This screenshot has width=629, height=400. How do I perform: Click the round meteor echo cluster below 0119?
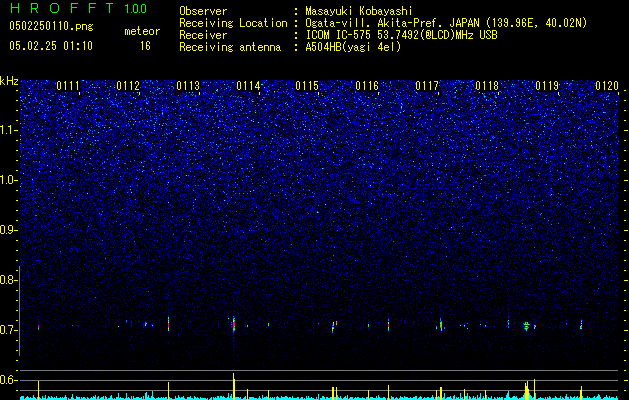click(527, 326)
